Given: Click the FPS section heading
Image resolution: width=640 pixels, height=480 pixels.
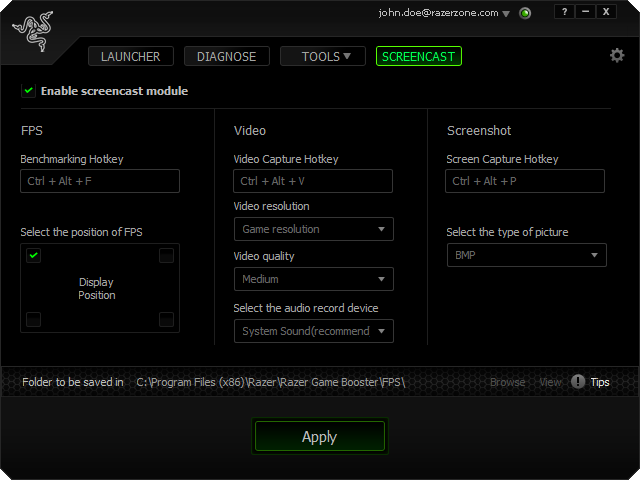Looking at the screenshot, I should point(32,131).
